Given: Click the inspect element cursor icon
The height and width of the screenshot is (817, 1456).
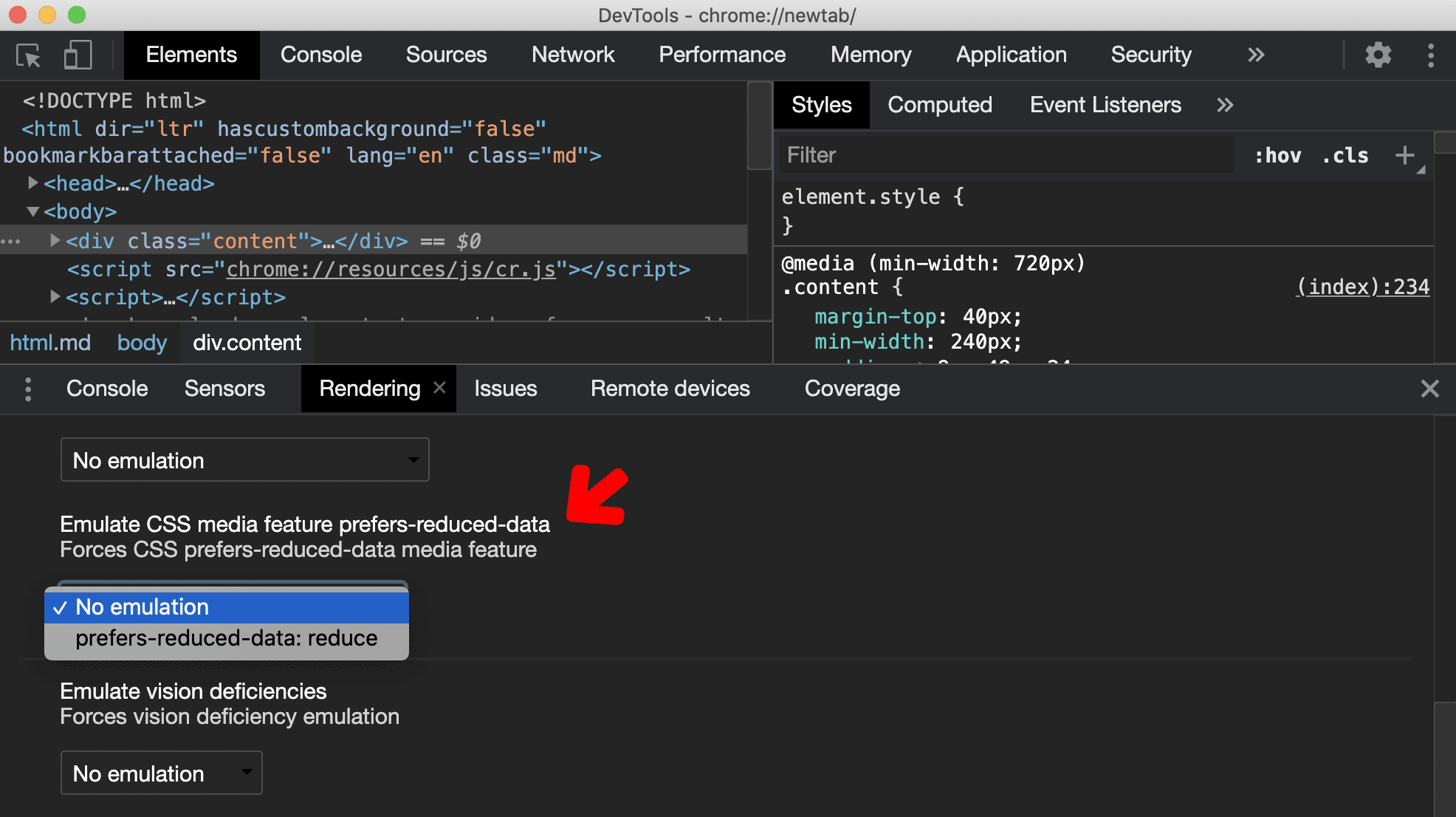Looking at the screenshot, I should pos(29,54).
